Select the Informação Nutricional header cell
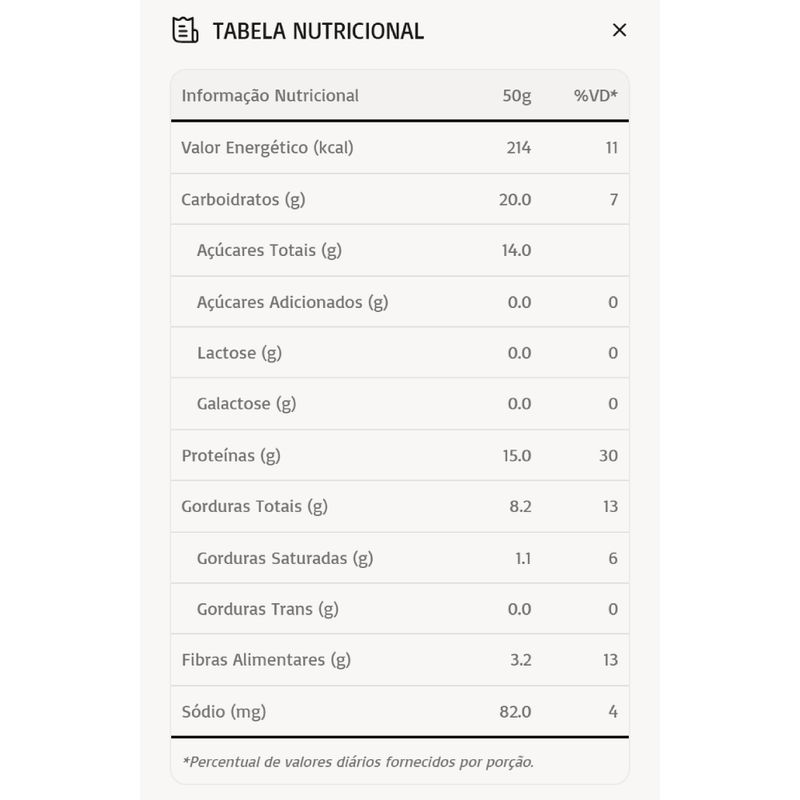This screenshot has width=800, height=800. [x=270, y=96]
